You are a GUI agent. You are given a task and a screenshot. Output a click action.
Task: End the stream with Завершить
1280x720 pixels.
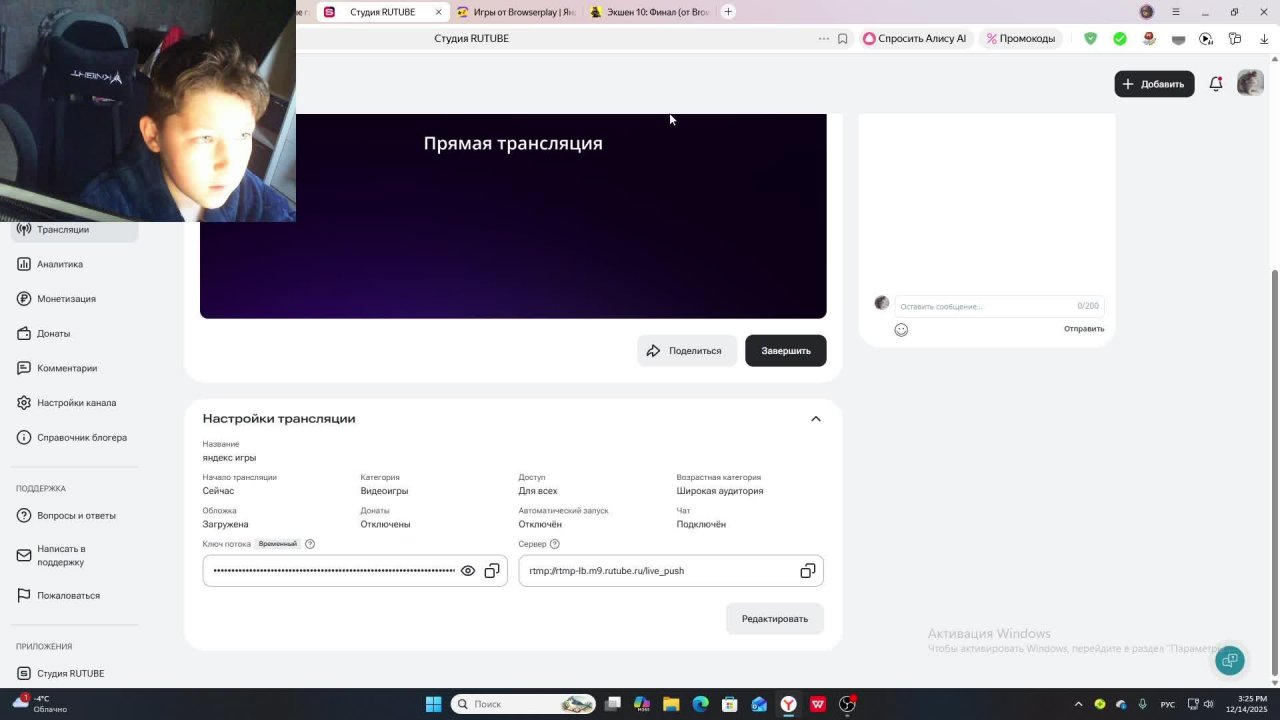tap(786, 351)
